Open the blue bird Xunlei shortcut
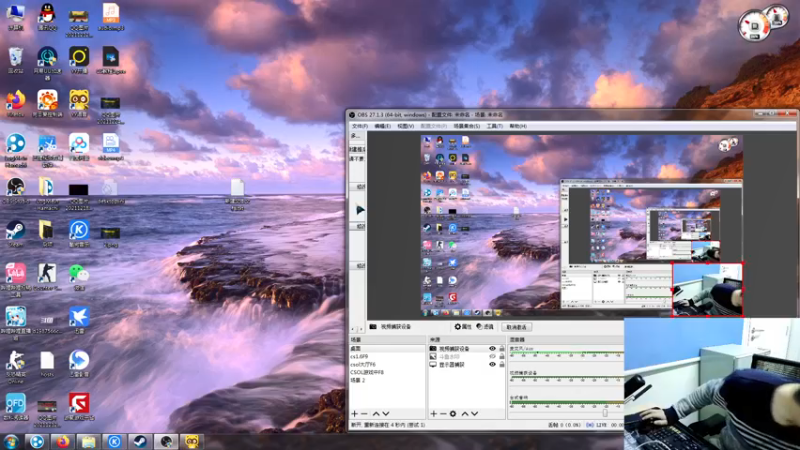 coord(79,320)
